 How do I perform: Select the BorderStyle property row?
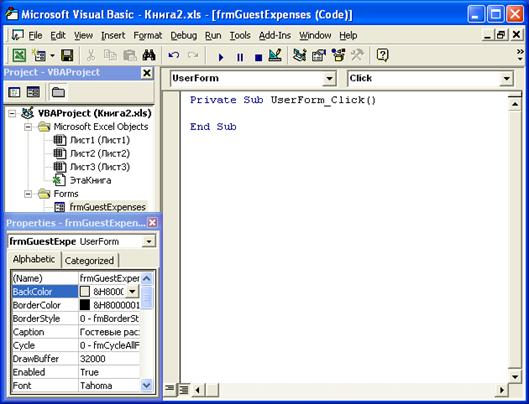click(x=76, y=319)
